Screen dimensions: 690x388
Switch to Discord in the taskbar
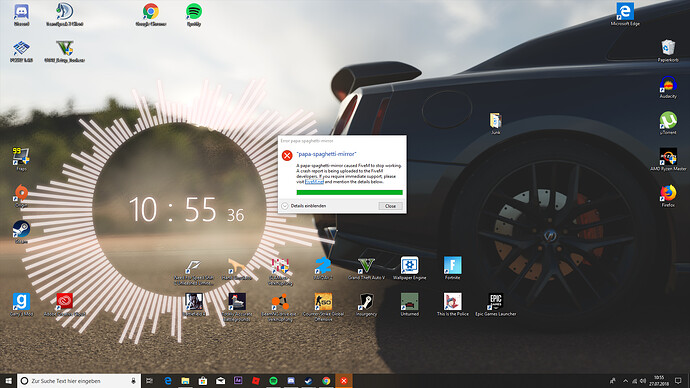tap(291, 381)
